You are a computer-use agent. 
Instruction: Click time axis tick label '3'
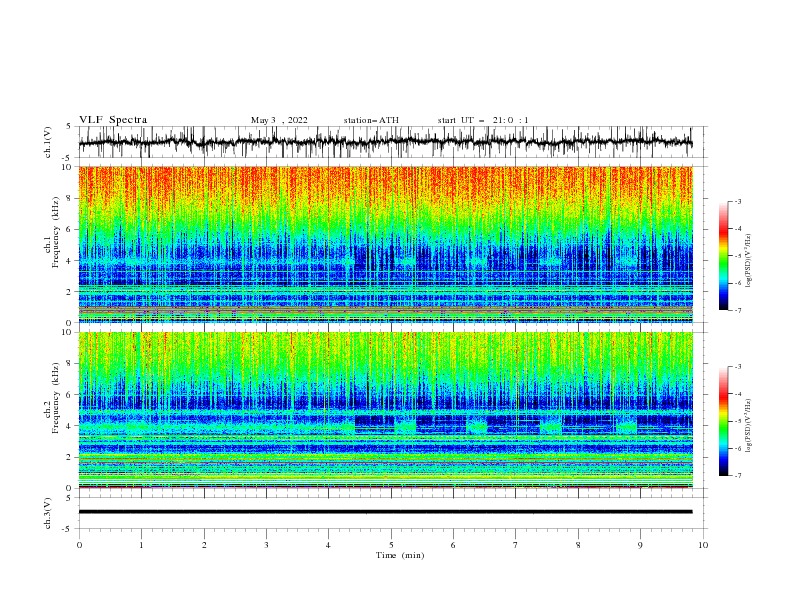266,545
